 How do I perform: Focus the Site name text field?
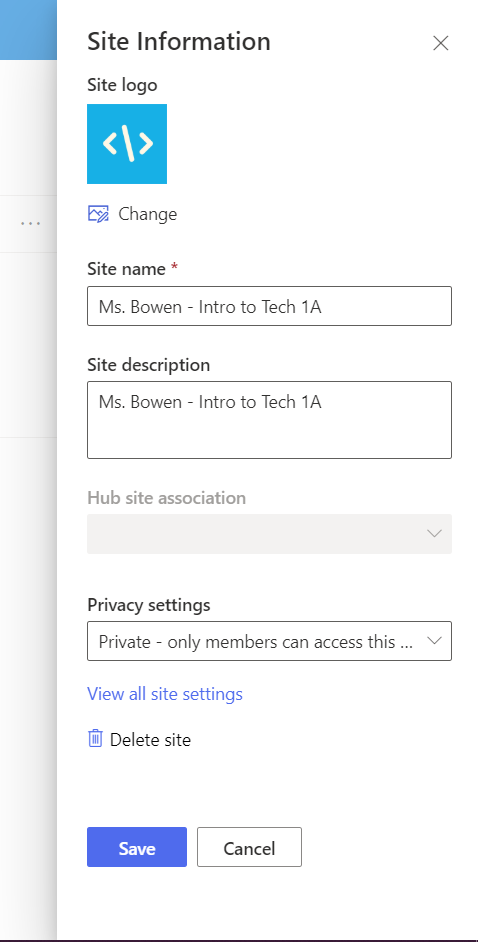[269, 306]
